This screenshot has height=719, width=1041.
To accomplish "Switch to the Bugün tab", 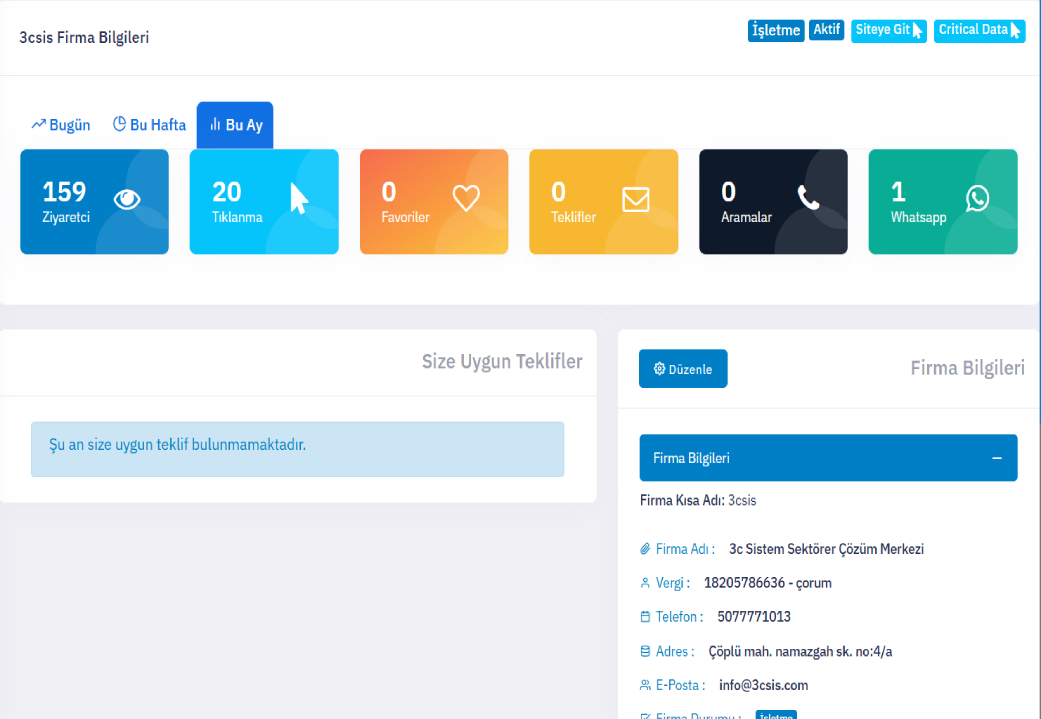I will click(61, 125).
